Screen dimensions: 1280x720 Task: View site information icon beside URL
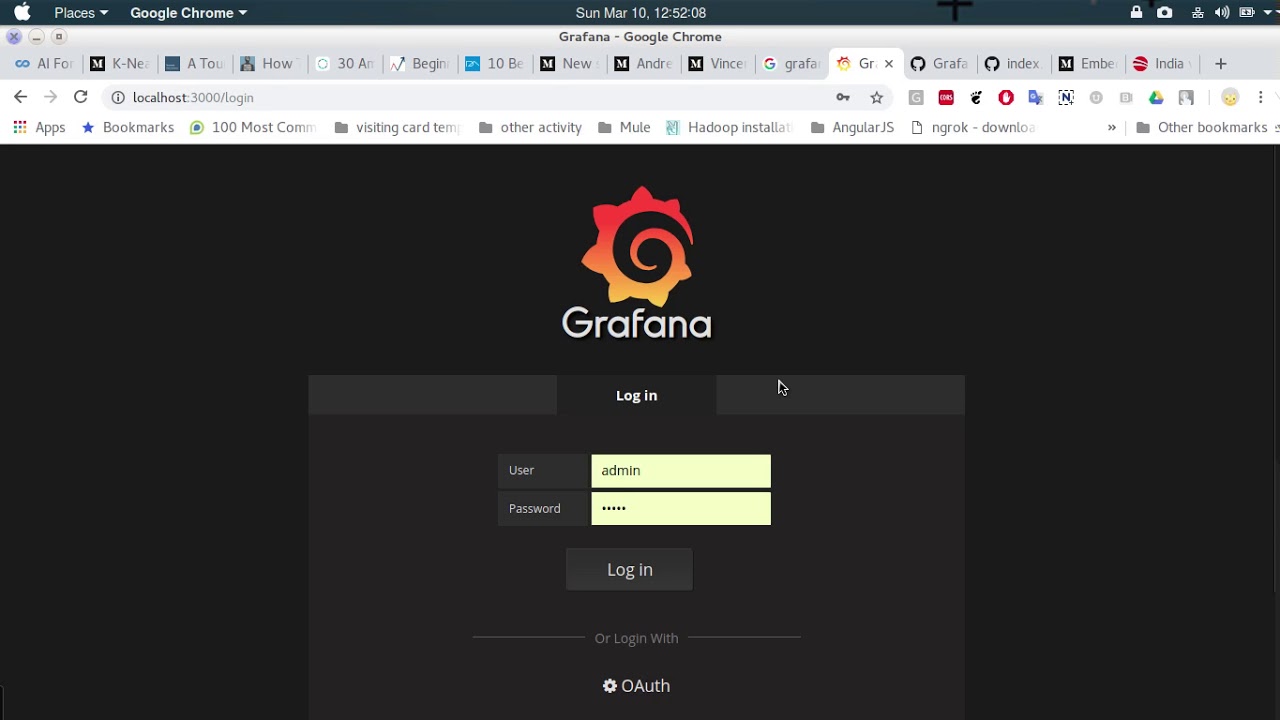118,97
